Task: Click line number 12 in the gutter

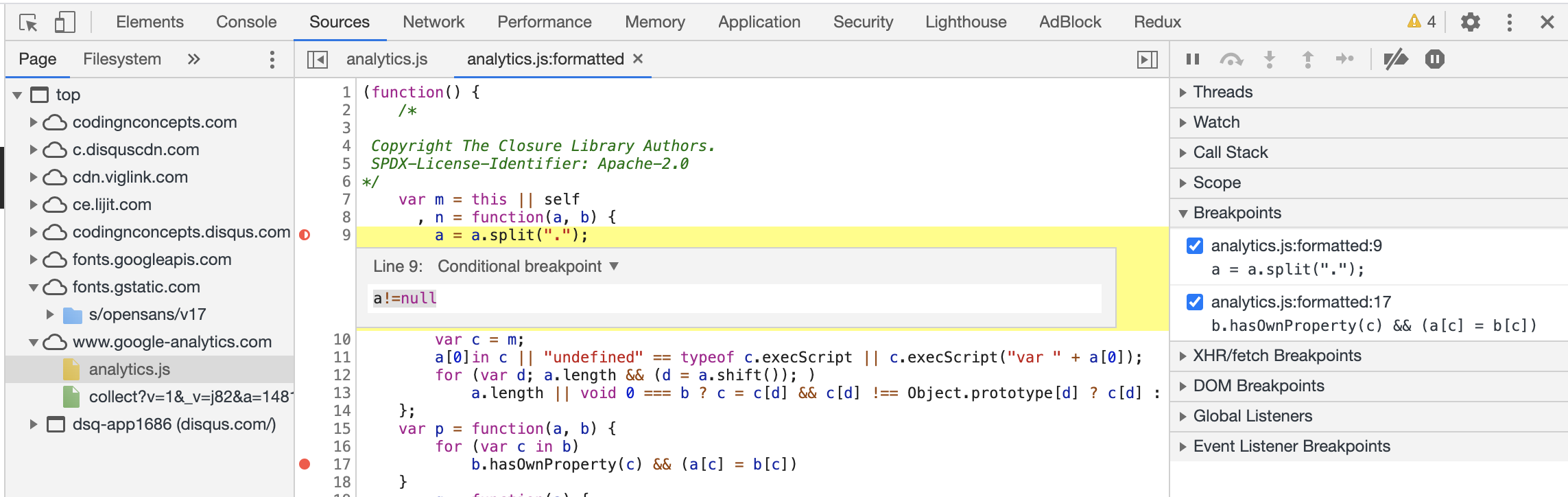Action: point(342,375)
